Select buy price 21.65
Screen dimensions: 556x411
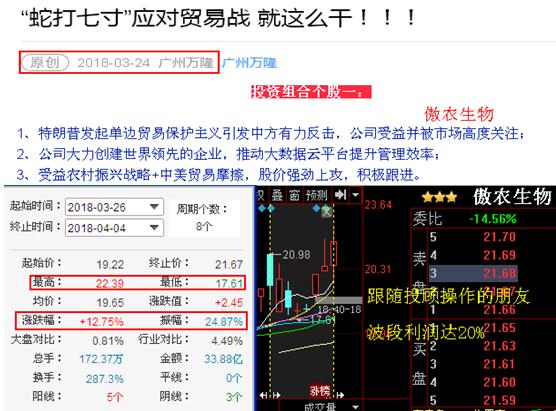point(500,328)
